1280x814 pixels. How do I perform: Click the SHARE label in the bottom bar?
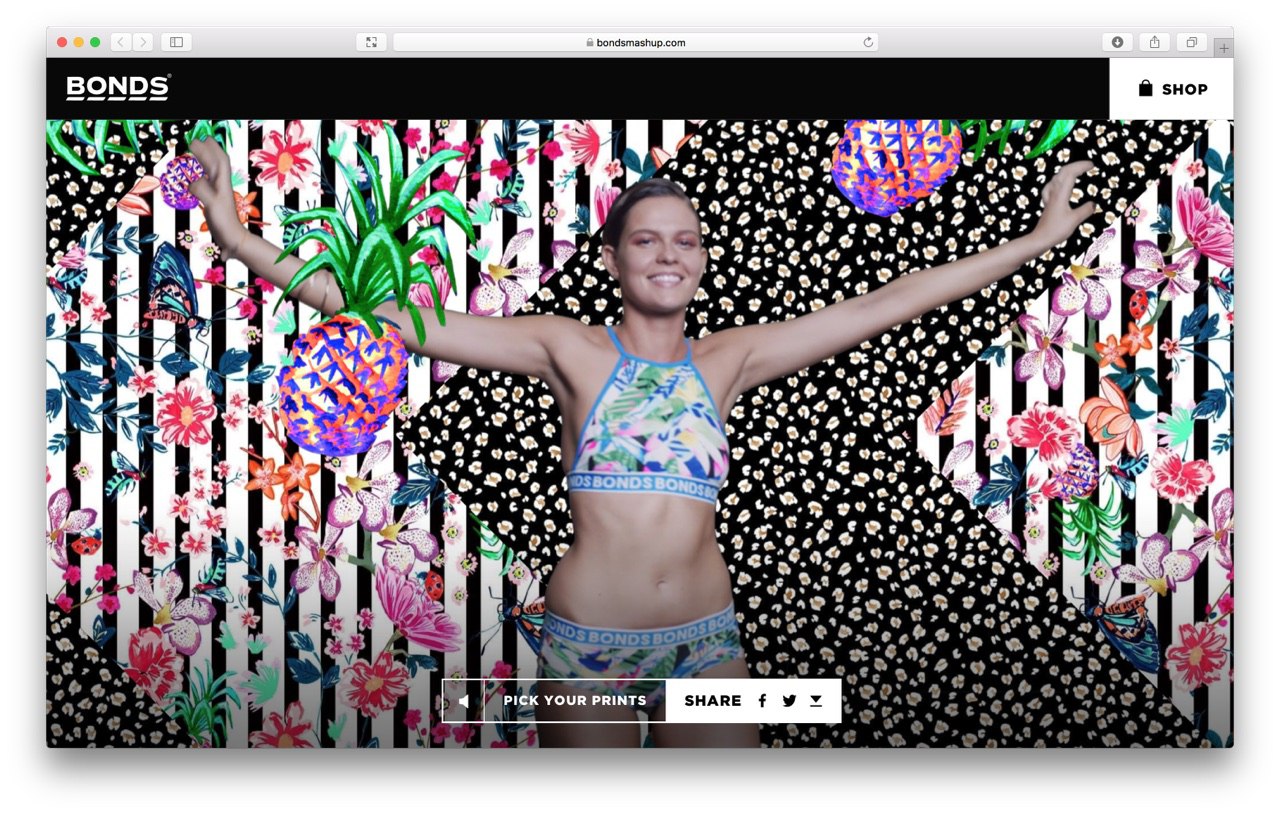tap(713, 701)
